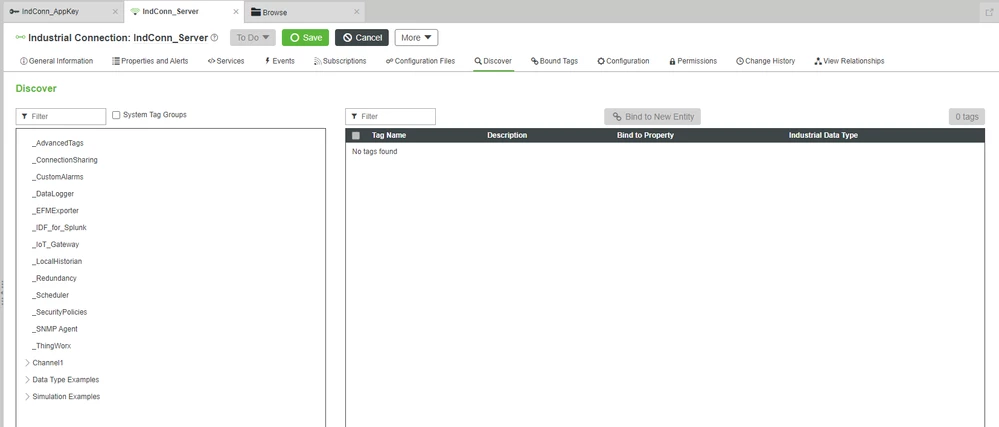This screenshot has width=999, height=427.
Task: Open the Services tab
Action: 226,61
